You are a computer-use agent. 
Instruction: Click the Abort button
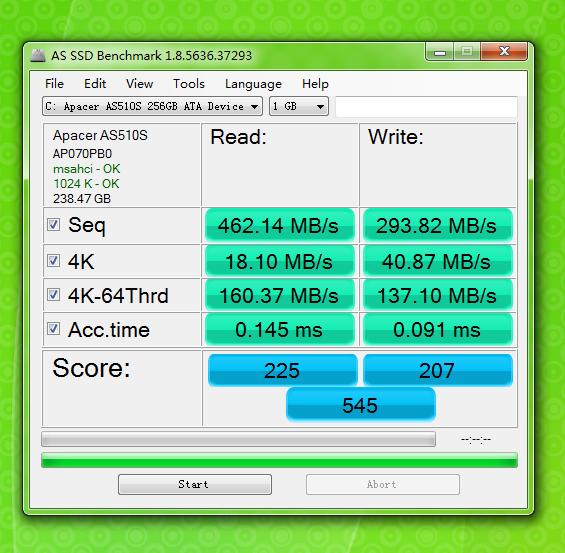coord(383,485)
